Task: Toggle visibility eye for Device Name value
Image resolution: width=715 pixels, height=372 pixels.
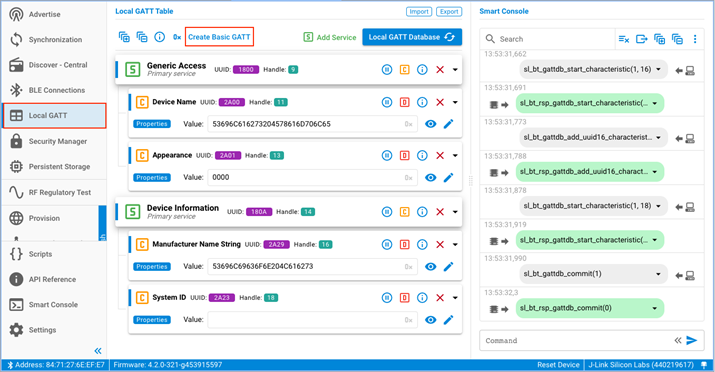Action: [430, 124]
